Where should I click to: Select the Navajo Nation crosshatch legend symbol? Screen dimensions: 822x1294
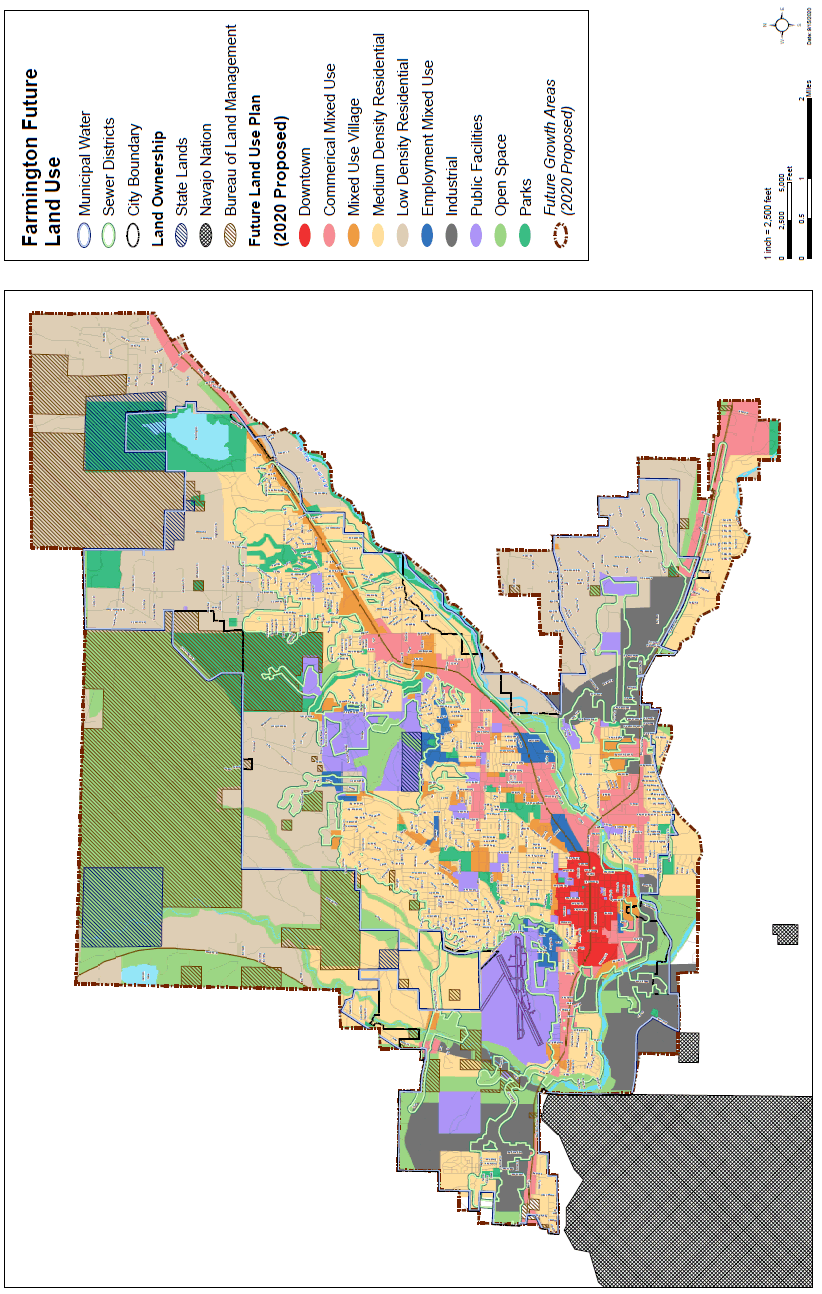tap(209, 240)
